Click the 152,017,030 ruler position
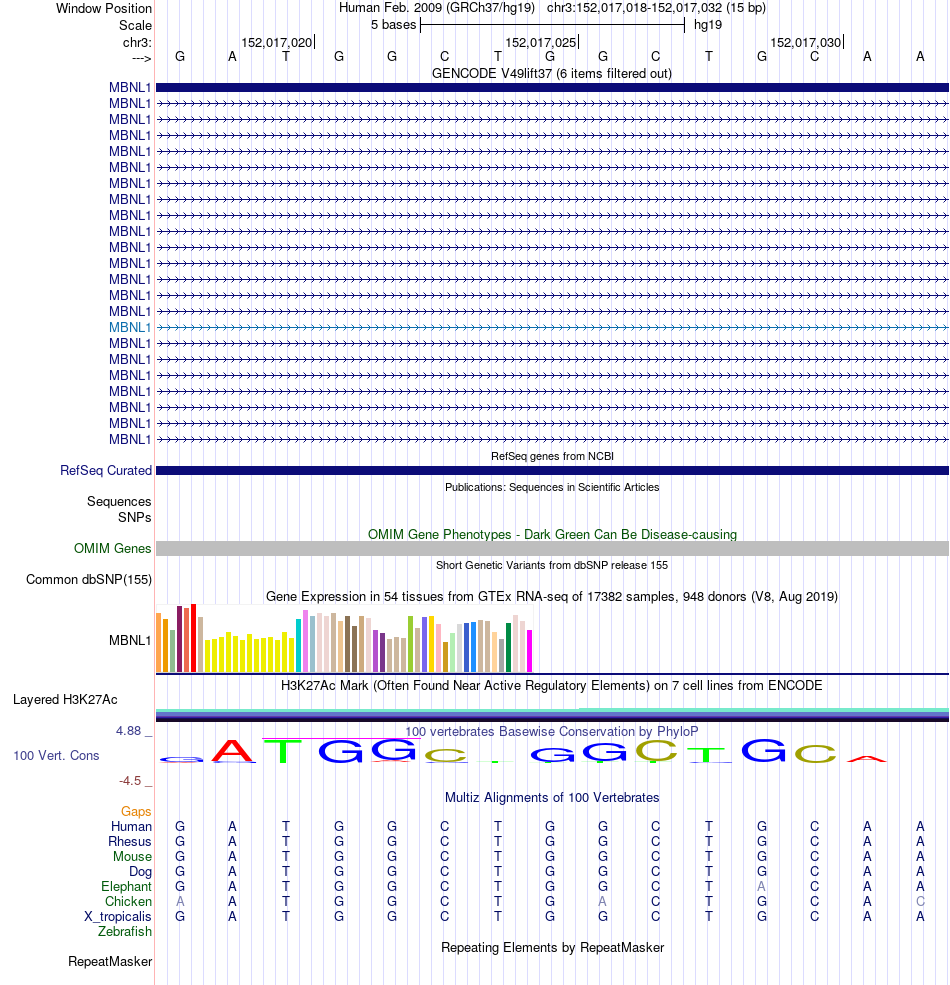 tap(805, 42)
